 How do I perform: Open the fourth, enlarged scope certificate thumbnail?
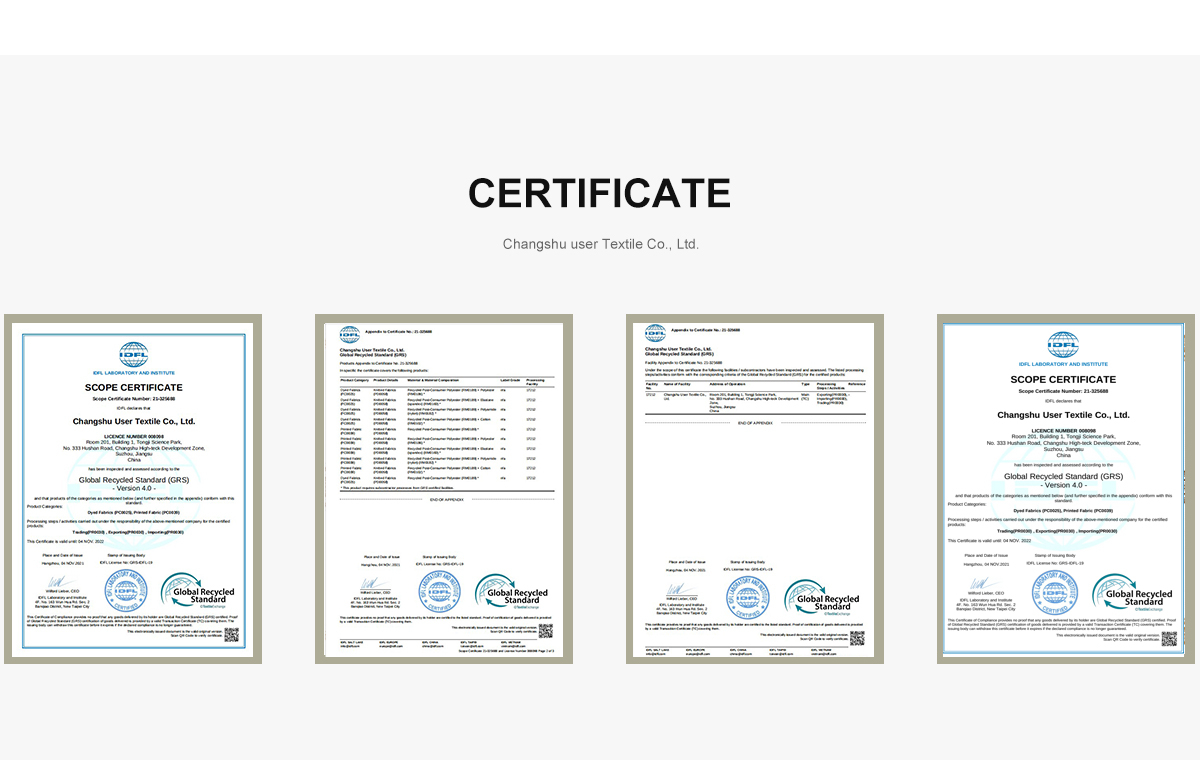point(1066,489)
